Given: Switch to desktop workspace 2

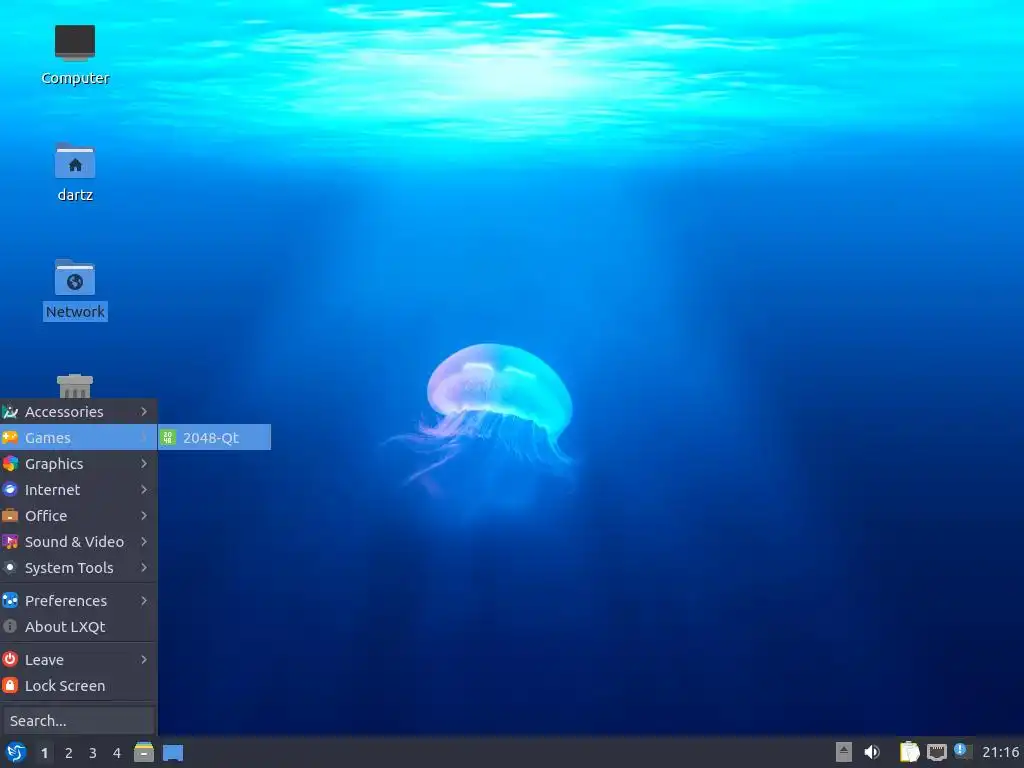Looking at the screenshot, I should point(69,753).
